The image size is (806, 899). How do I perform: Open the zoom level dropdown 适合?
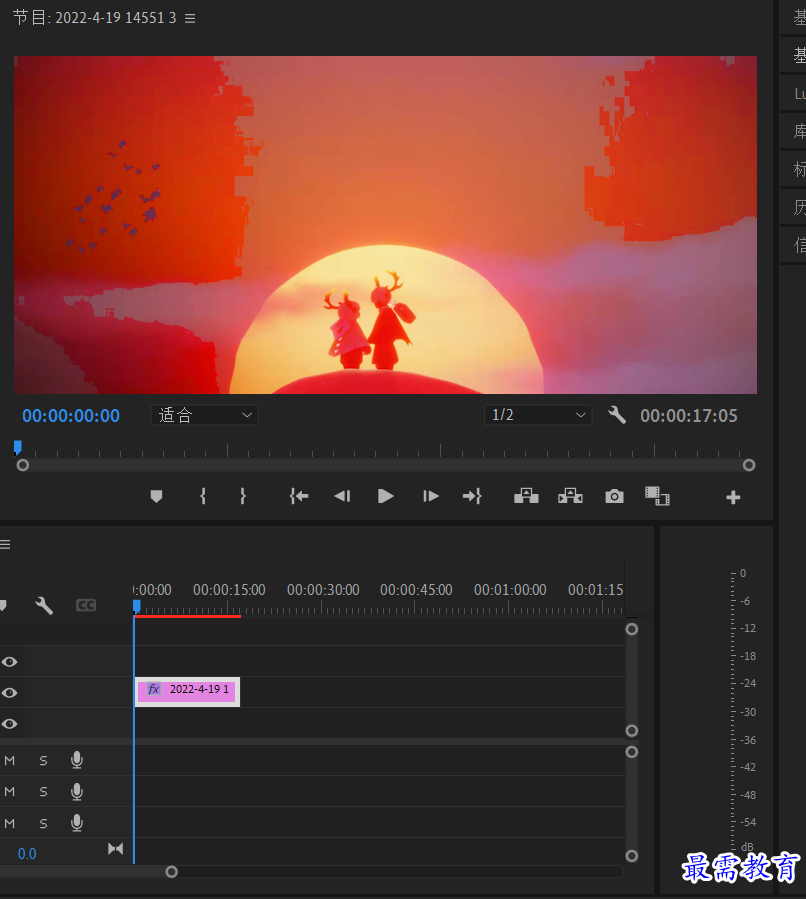point(205,415)
